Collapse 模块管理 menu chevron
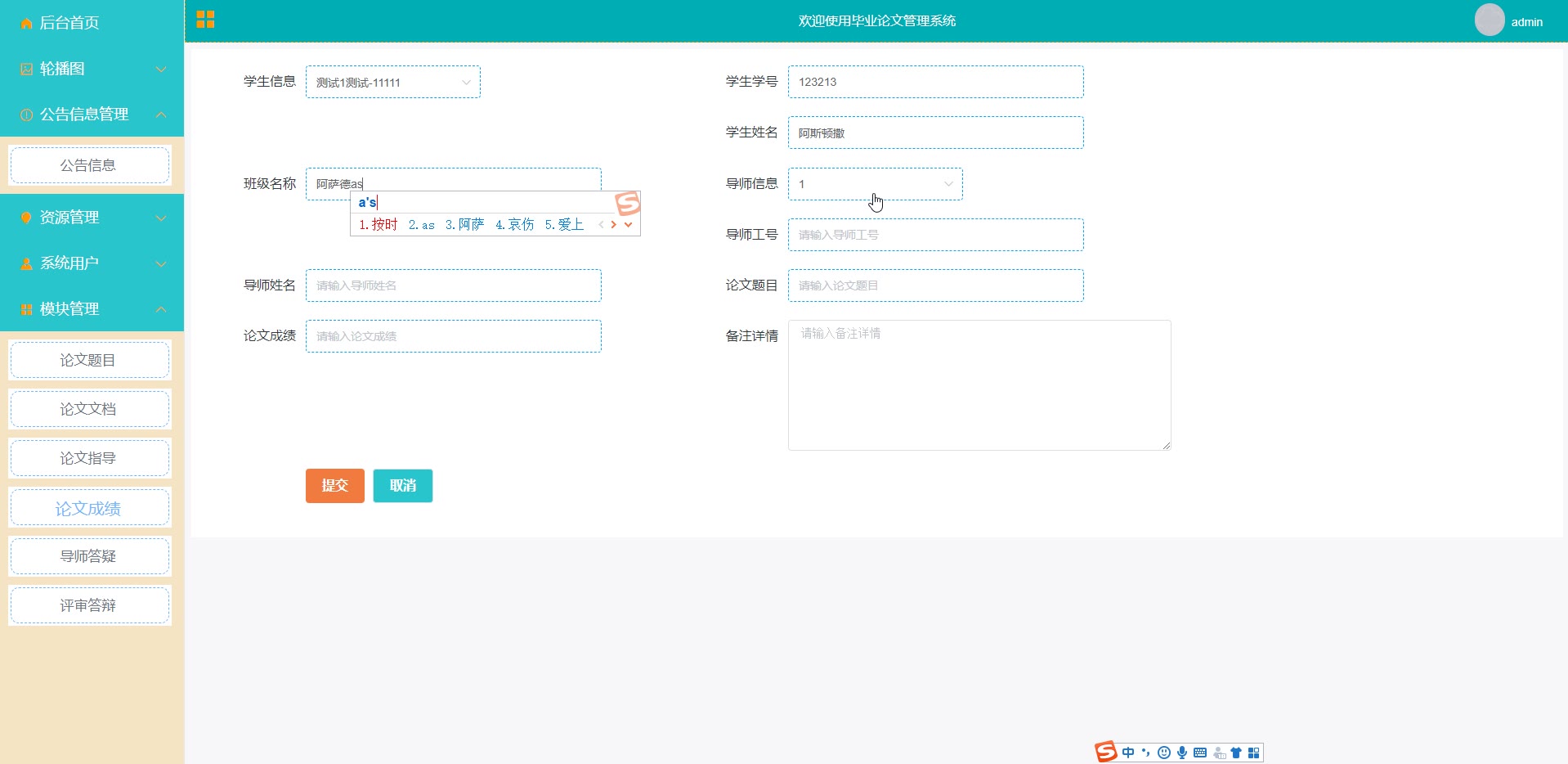 (x=161, y=309)
